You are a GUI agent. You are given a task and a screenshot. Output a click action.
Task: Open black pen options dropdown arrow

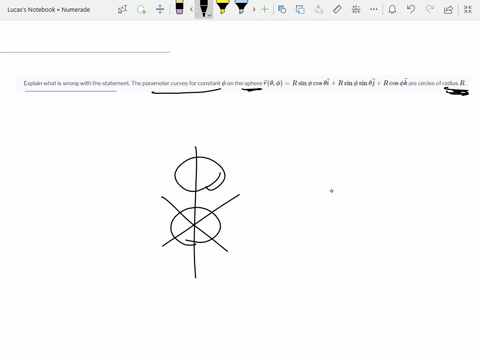click(209, 15)
